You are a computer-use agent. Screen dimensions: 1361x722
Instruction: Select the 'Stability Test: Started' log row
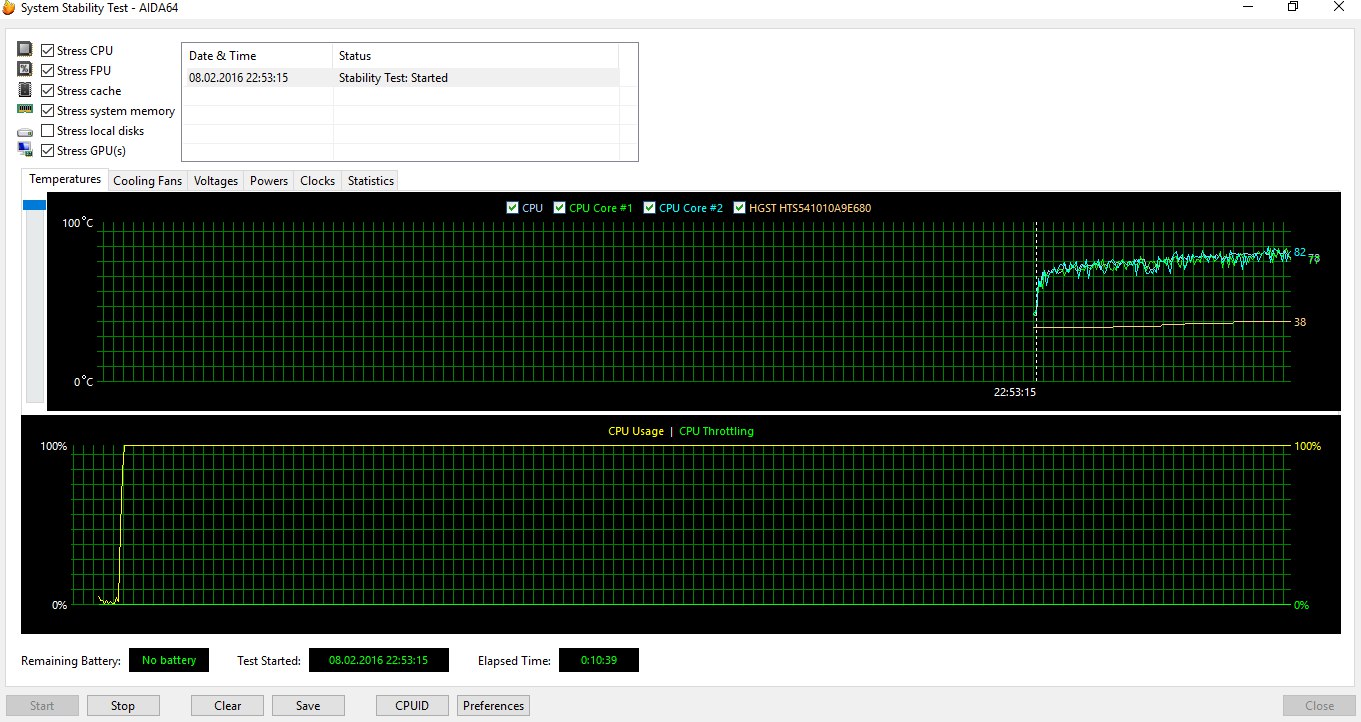[x=400, y=77]
